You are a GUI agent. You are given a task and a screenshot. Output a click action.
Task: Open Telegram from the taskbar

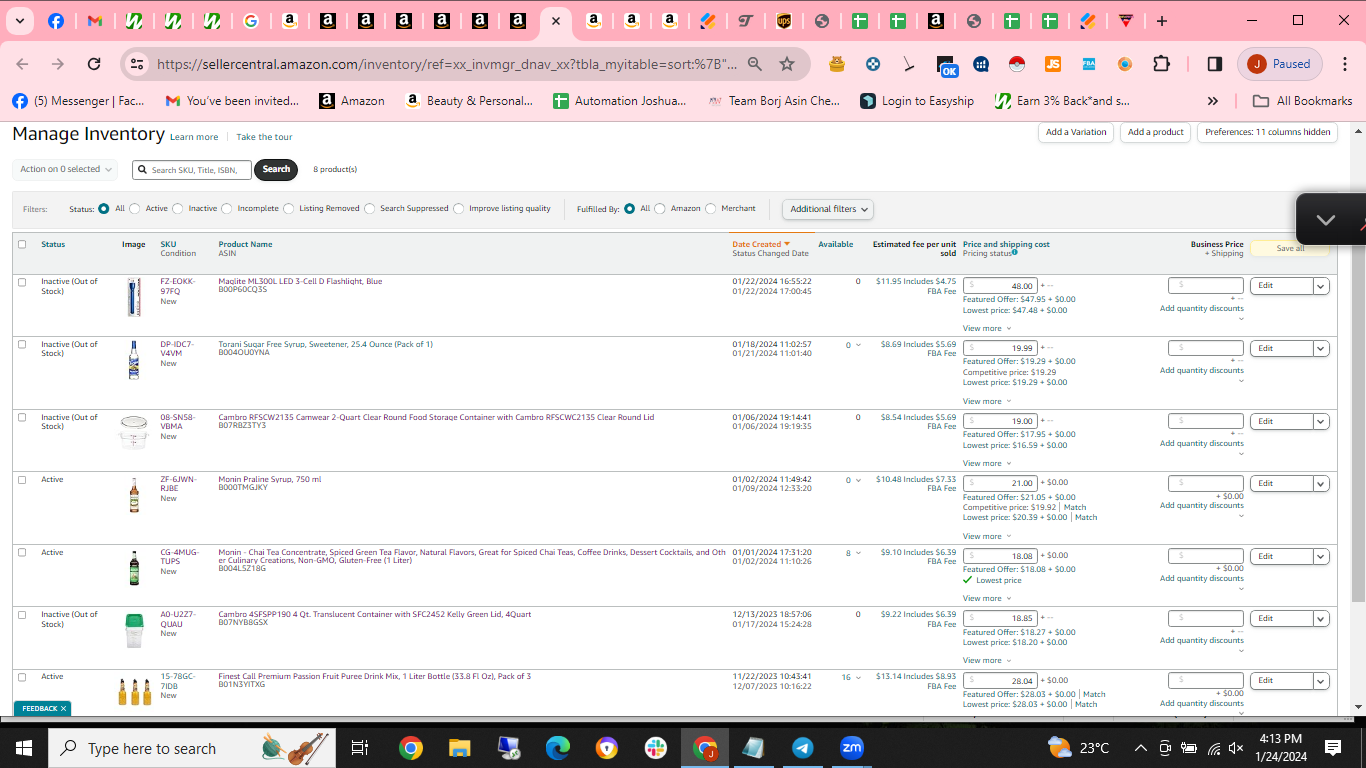pos(802,748)
